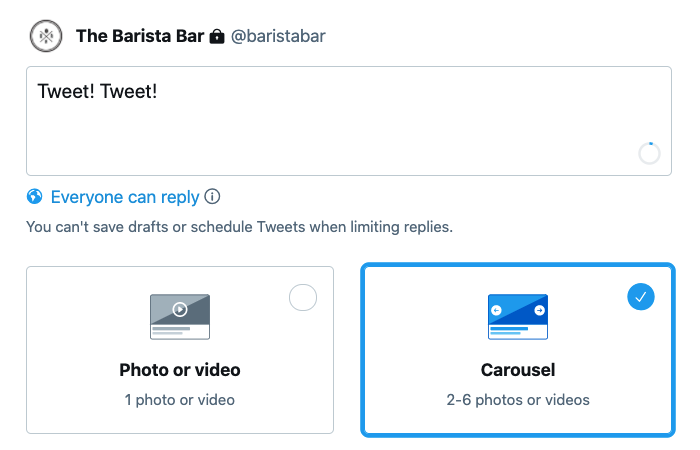The width and height of the screenshot is (700, 450).
Task: Choose the Carousel card title
Action: pyautogui.click(x=518, y=370)
